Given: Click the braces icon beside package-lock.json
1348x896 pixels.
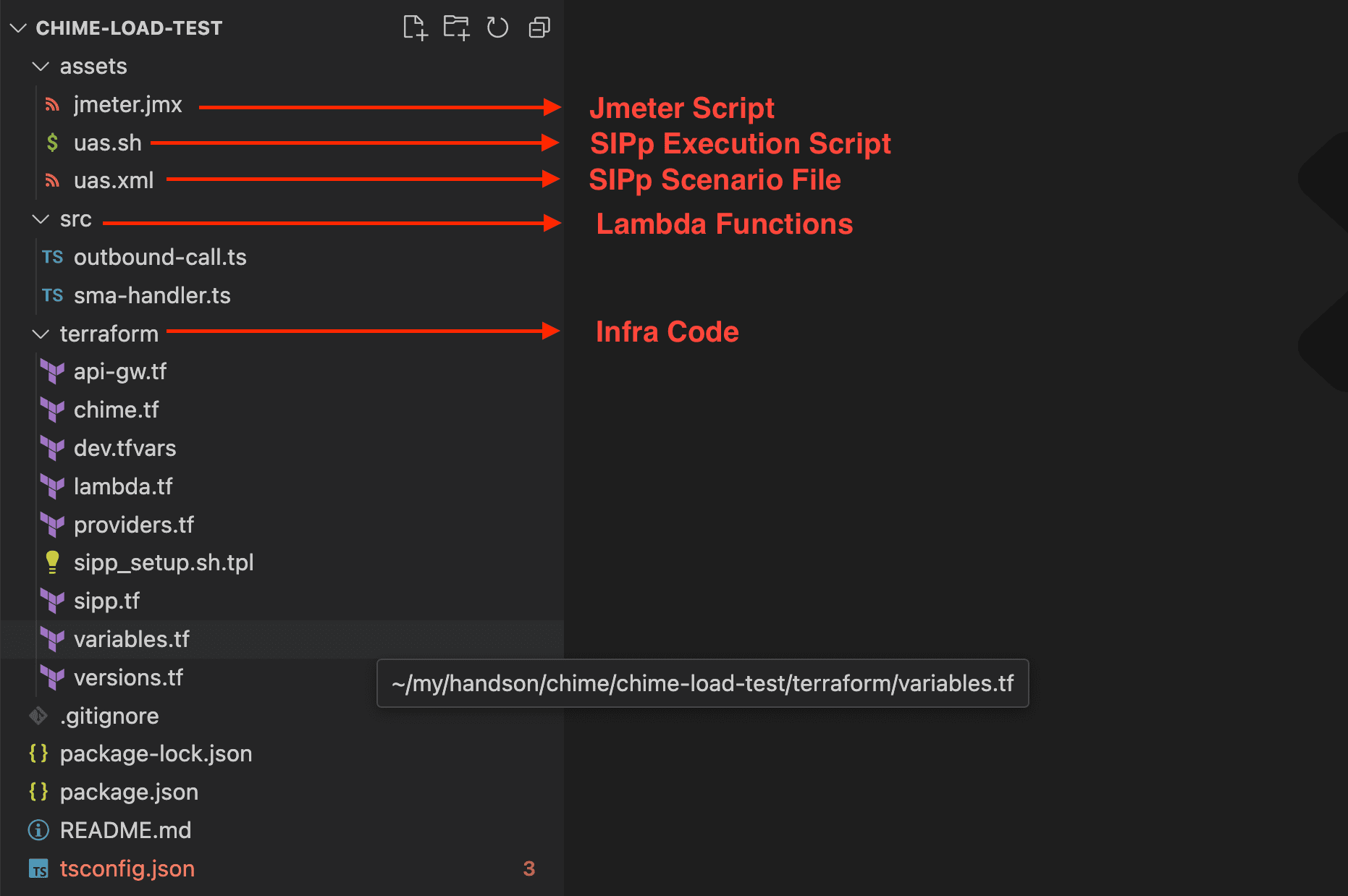Looking at the screenshot, I should [x=38, y=753].
